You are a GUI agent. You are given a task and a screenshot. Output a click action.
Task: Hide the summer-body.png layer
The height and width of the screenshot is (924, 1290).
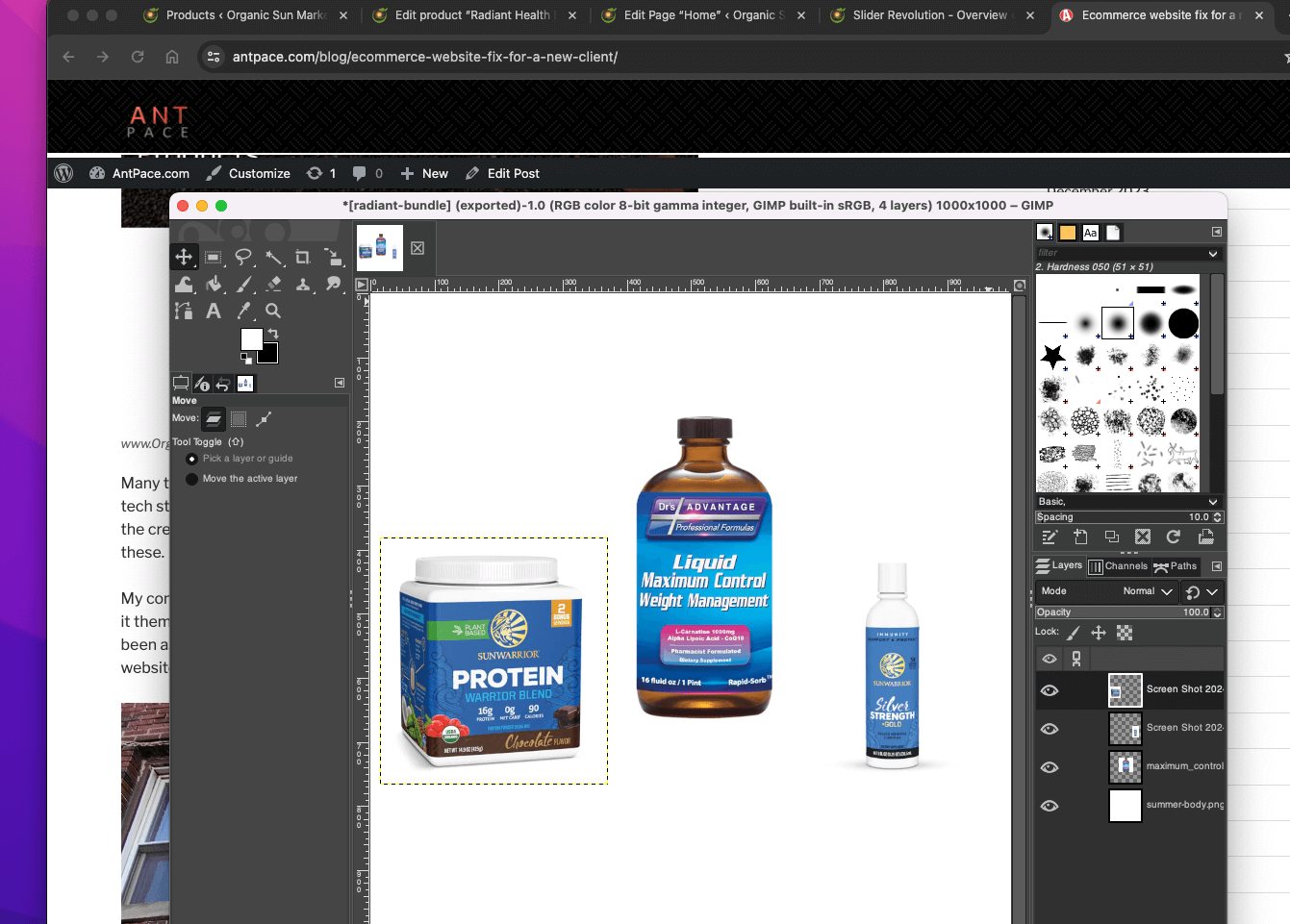[1050, 806]
